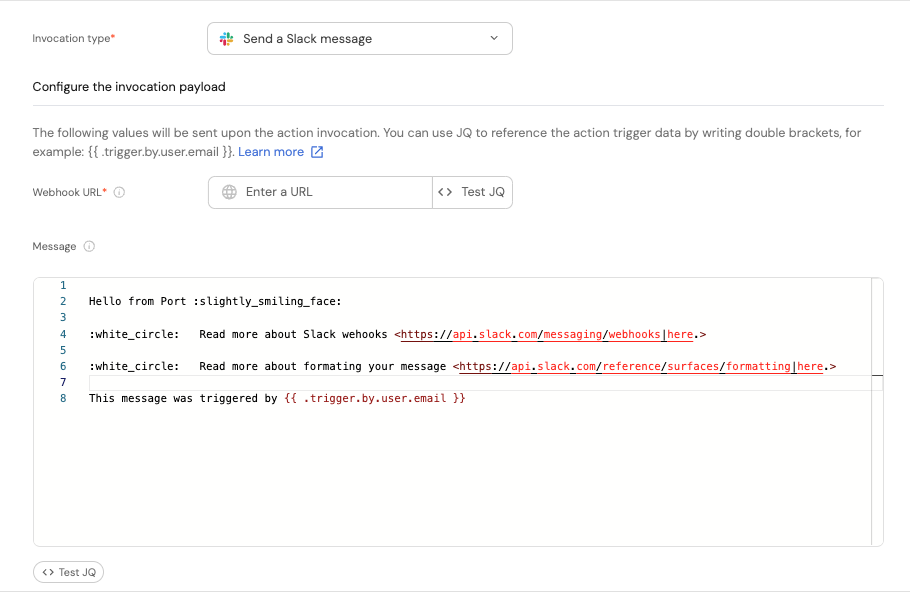This screenshot has height=592, width=910.
Task: Select line number 5 in editor gutter
Action: coord(63,350)
